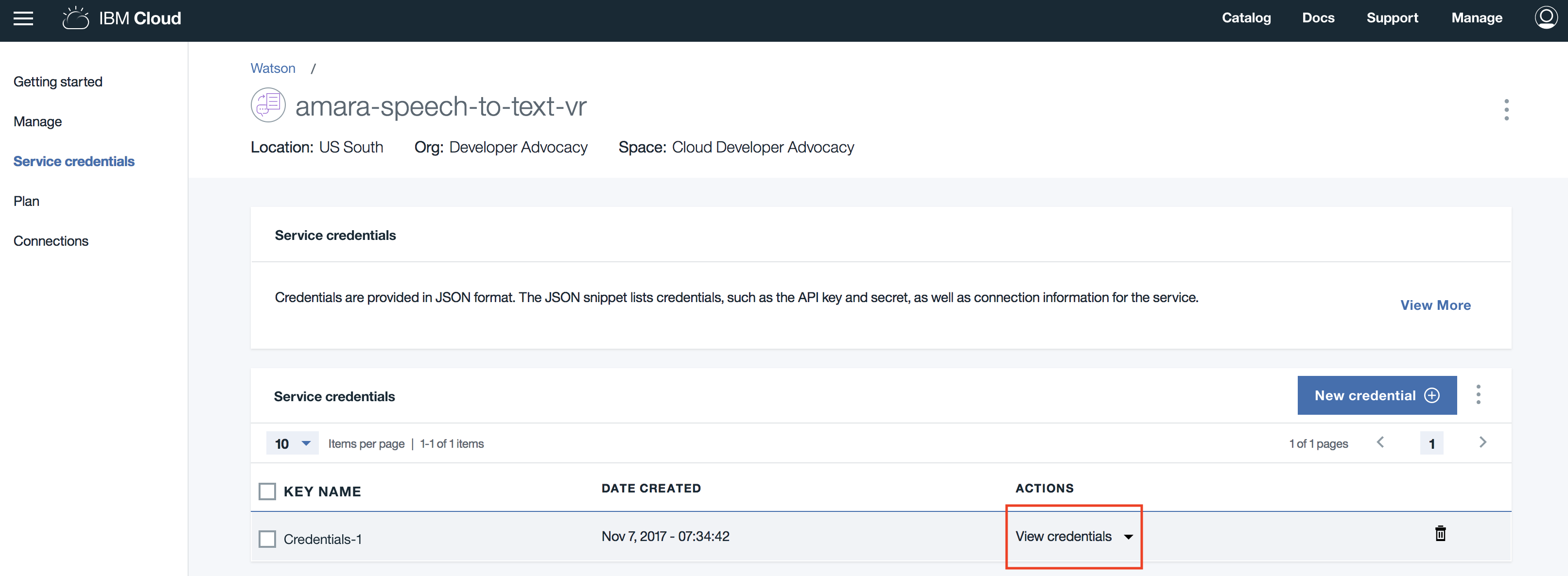Expand the items per page dropdown
The width and height of the screenshot is (1568, 576).
(x=292, y=443)
